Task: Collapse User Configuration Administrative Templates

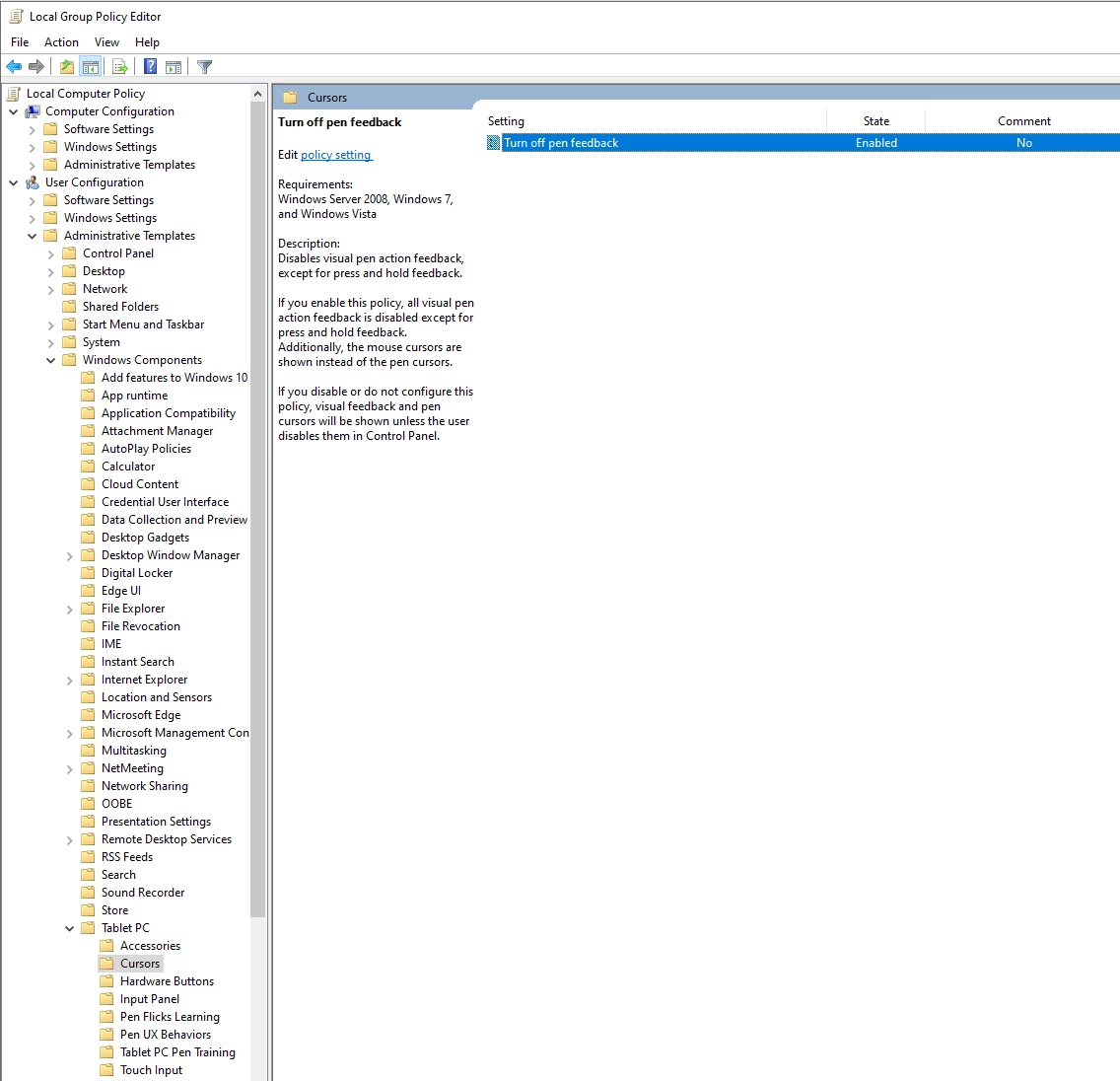Action: pyautogui.click(x=33, y=236)
